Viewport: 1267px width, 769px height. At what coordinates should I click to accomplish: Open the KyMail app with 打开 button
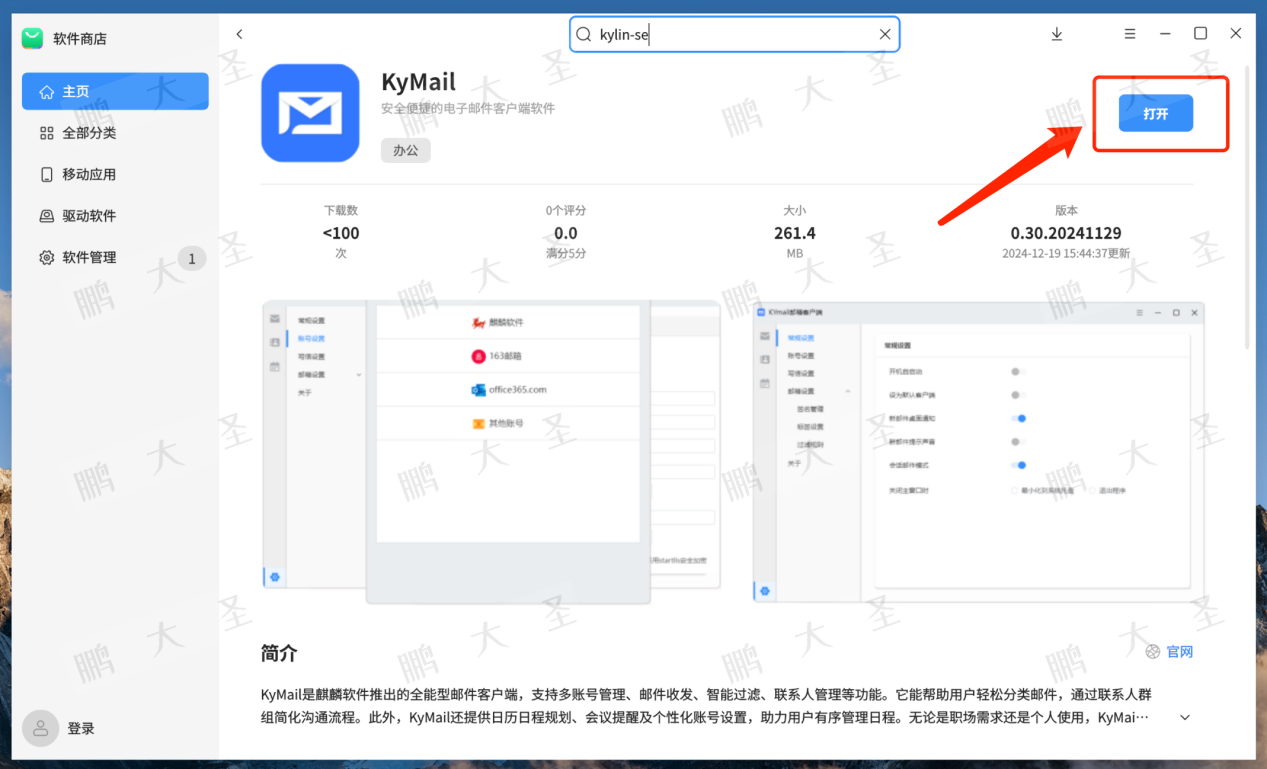tap(1156, 113)
